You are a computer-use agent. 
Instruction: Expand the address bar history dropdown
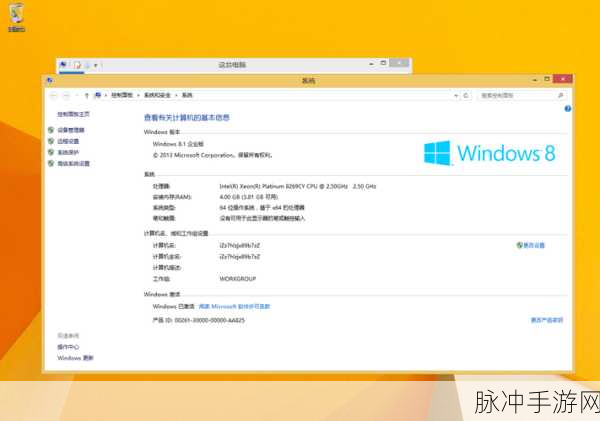[x=456, y=95]
